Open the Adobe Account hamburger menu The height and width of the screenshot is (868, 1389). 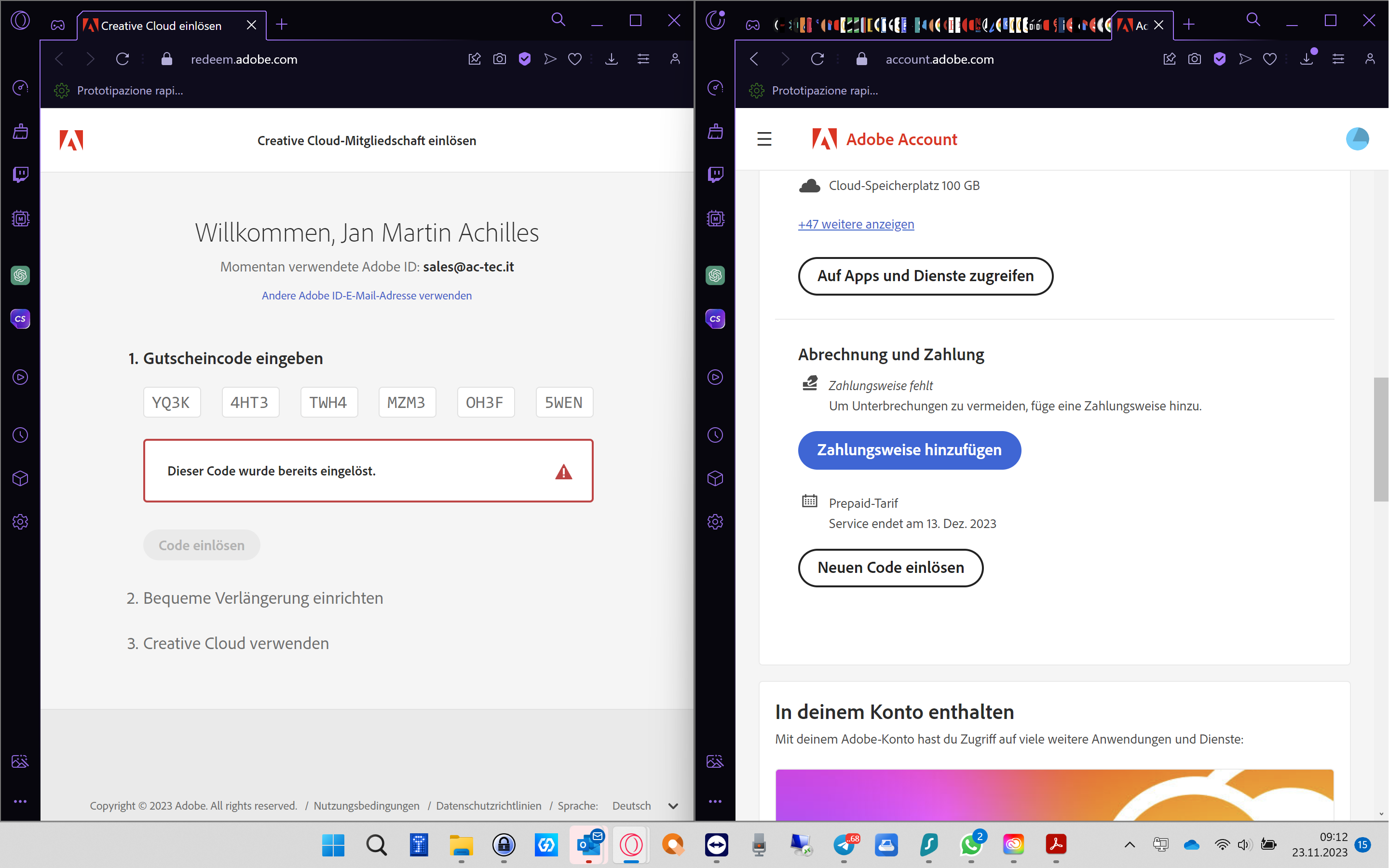click(x=764, y=139)
